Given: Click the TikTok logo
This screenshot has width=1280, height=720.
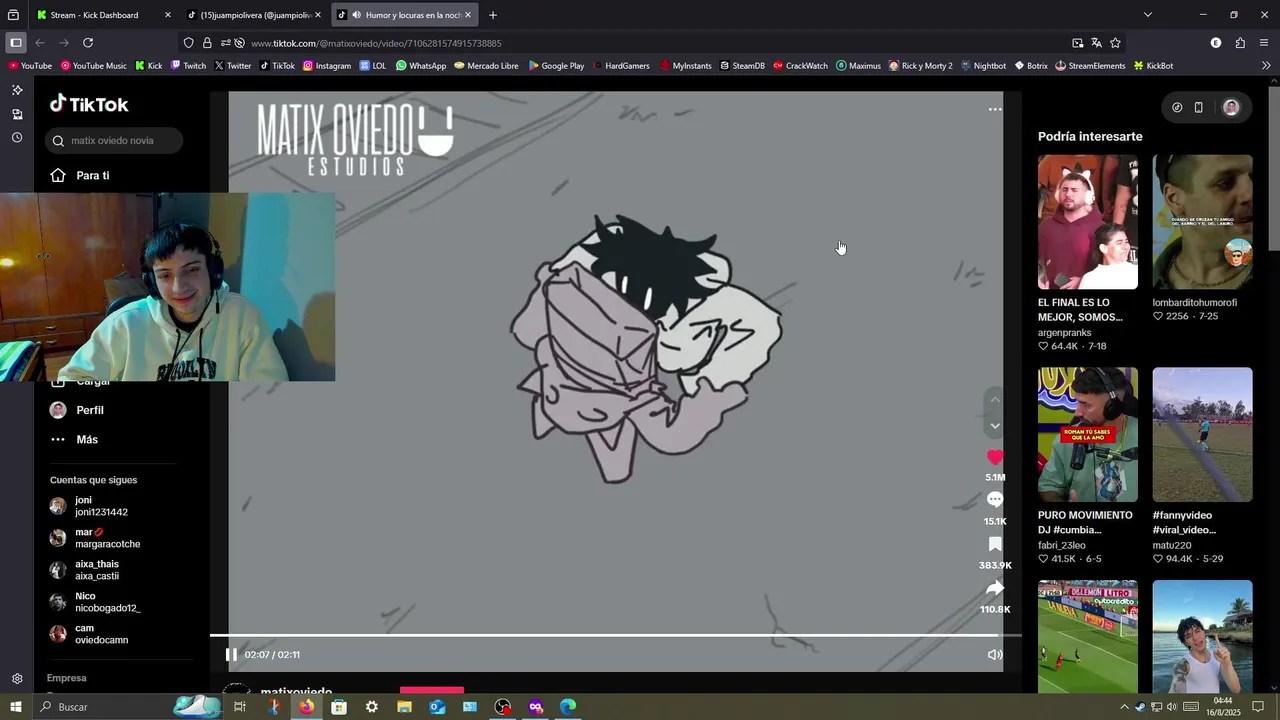Looking at the screenshot, I should click(89, 104).
